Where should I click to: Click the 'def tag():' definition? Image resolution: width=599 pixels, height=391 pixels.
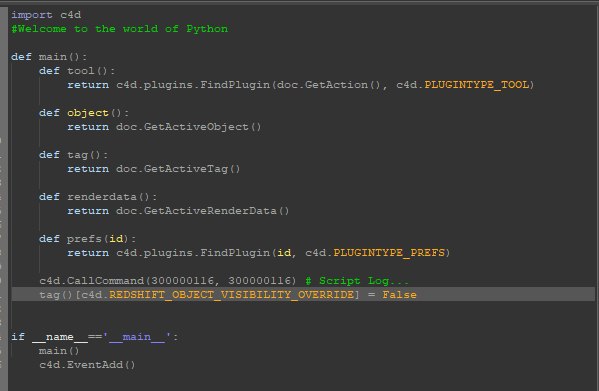(x=73, y=155)
